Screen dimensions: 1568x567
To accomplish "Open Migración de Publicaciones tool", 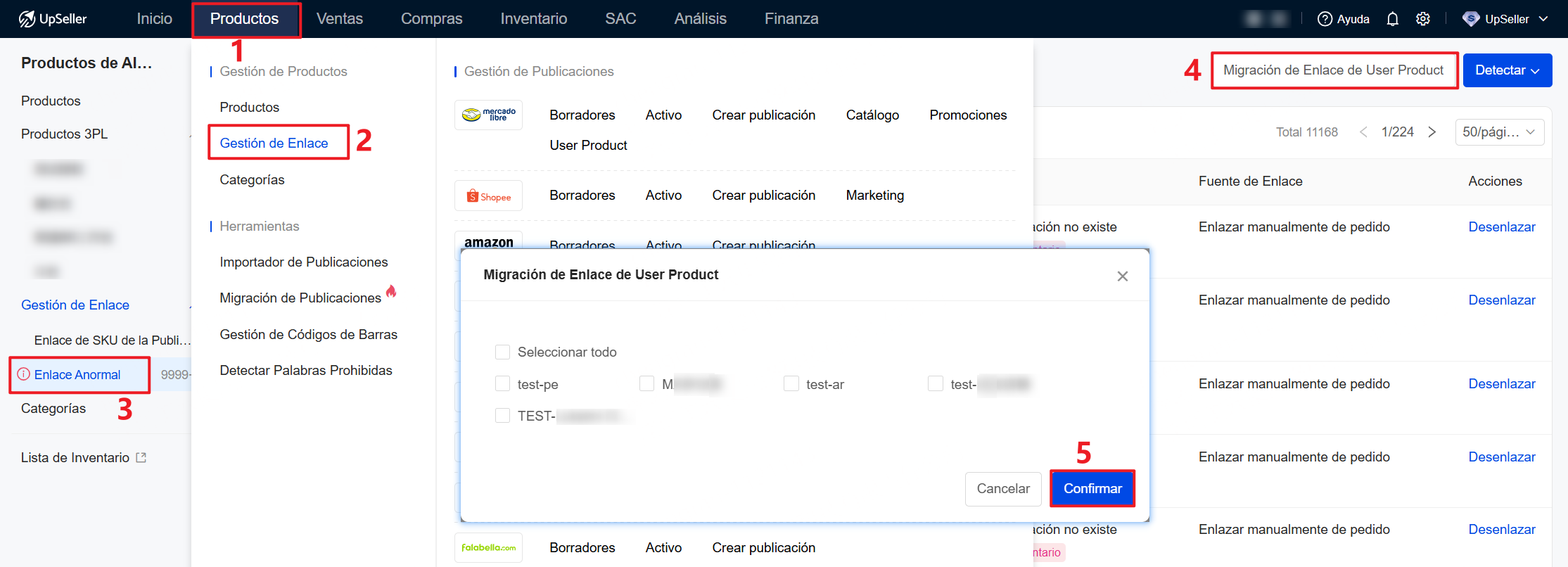I will coord(300,298).
